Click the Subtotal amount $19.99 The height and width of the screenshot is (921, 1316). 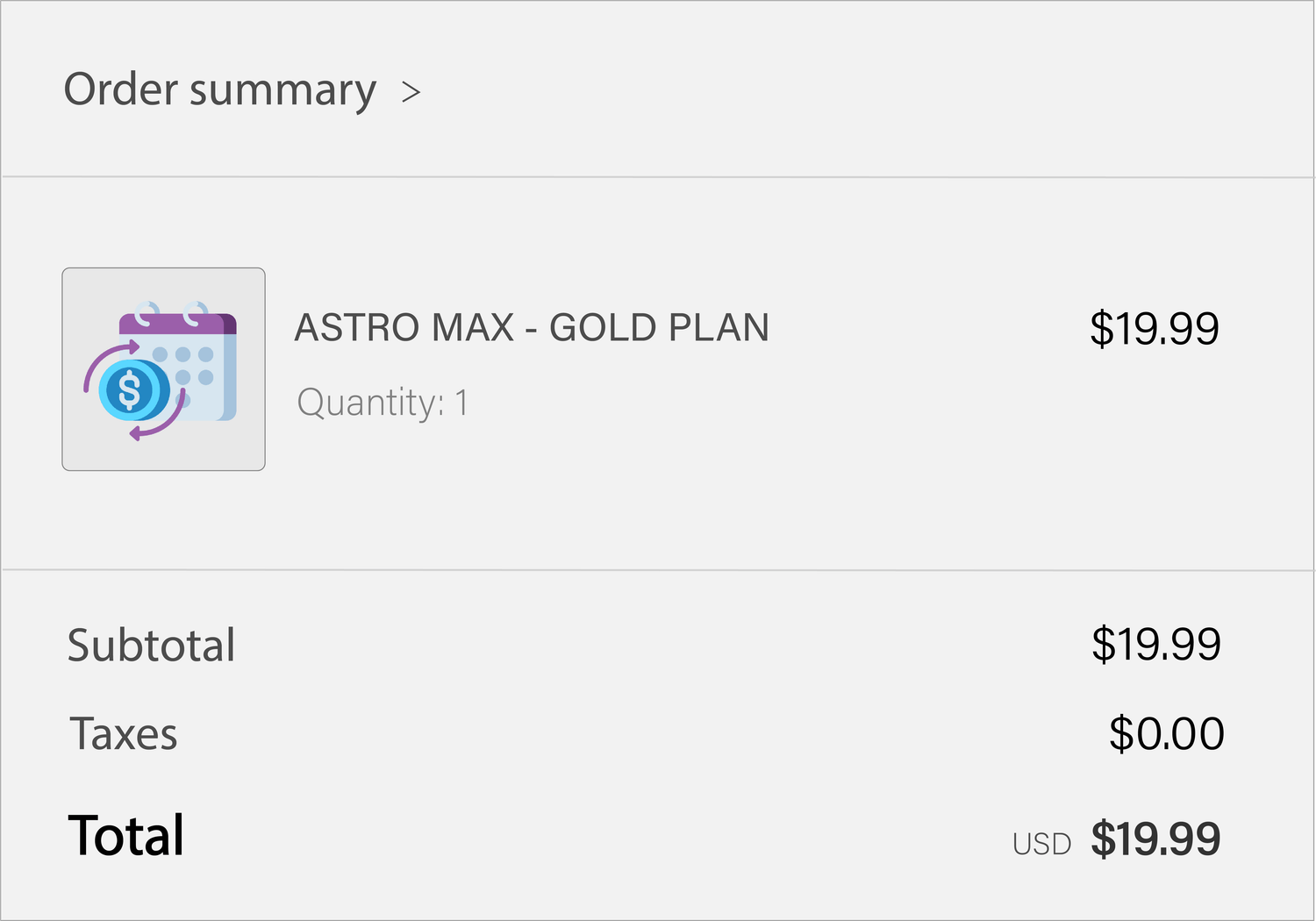pos(1155,645)
